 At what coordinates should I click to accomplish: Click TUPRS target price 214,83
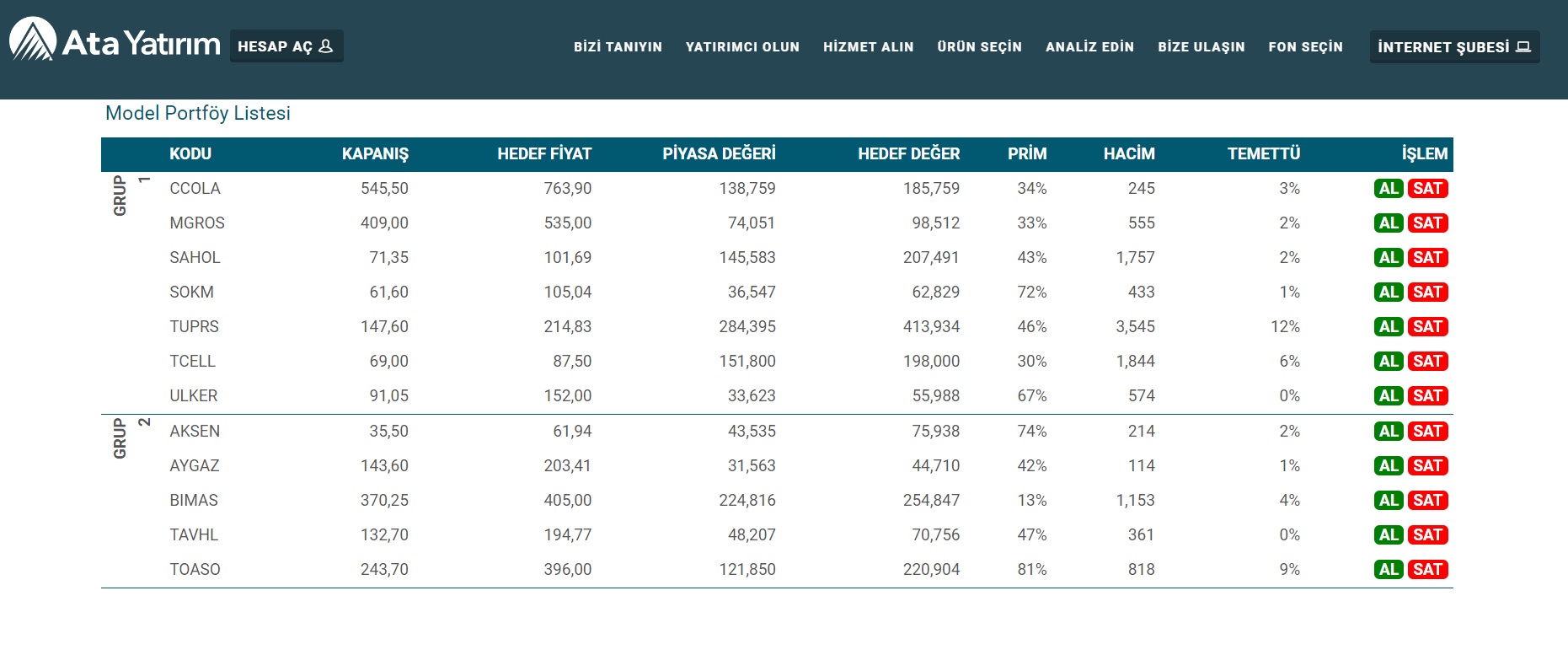[x=568, y=327]
